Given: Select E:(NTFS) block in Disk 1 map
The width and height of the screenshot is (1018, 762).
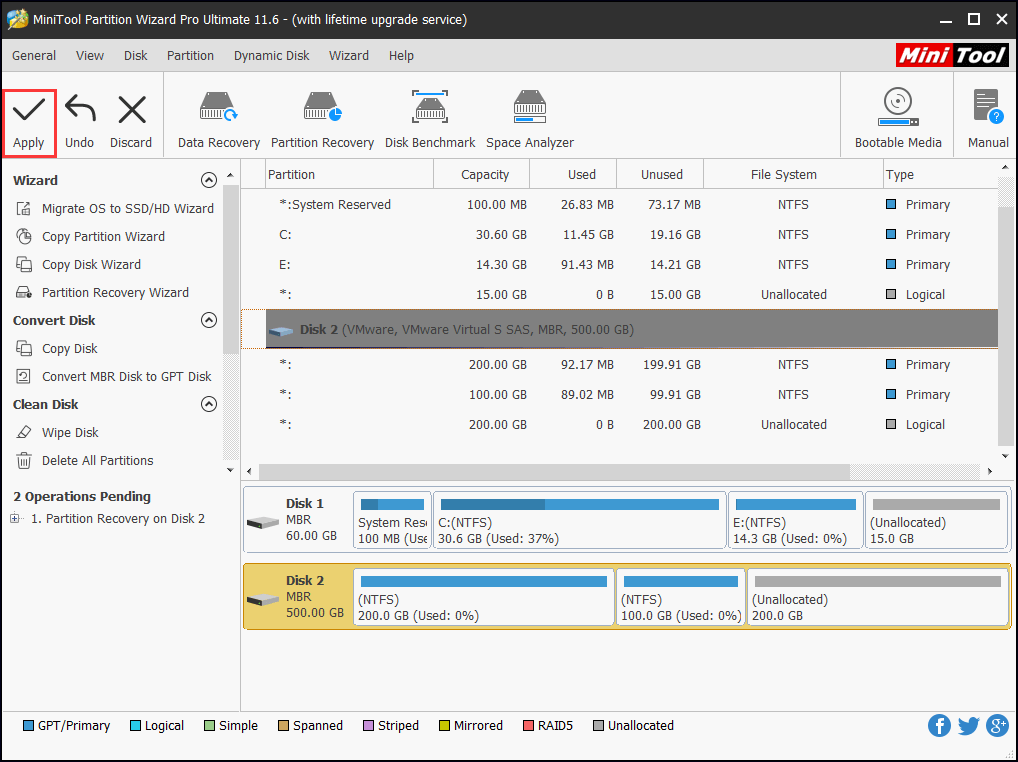Looking at the screenshot, I should [795, 521].
